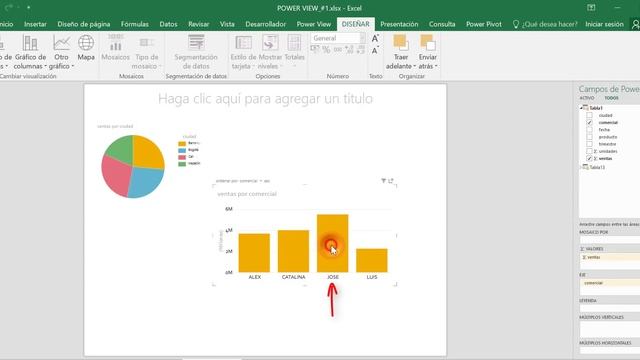Click the comercial field in EJE area
The height and width of the screenshot is (360, 640).
coord(610,283)
